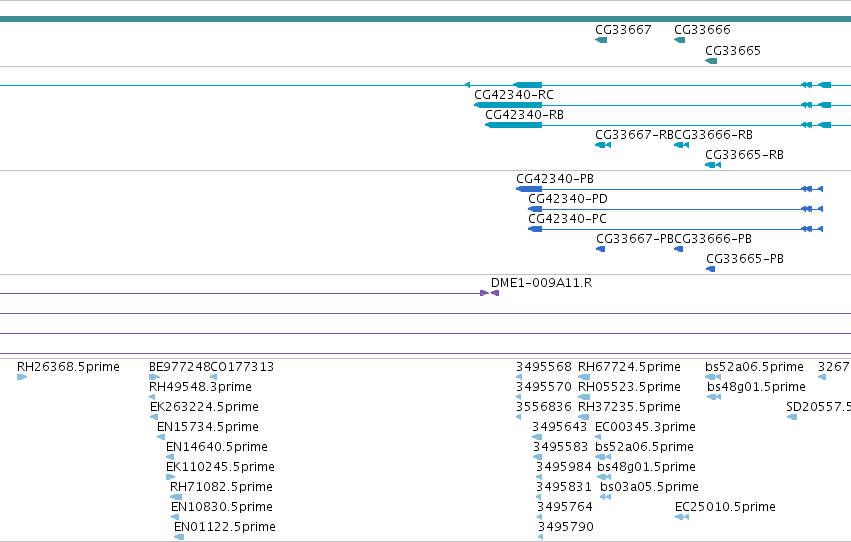Select feature 3495568
Viewport: 851px width, 542px height.
pyautogui.click(x=544, y=367)
